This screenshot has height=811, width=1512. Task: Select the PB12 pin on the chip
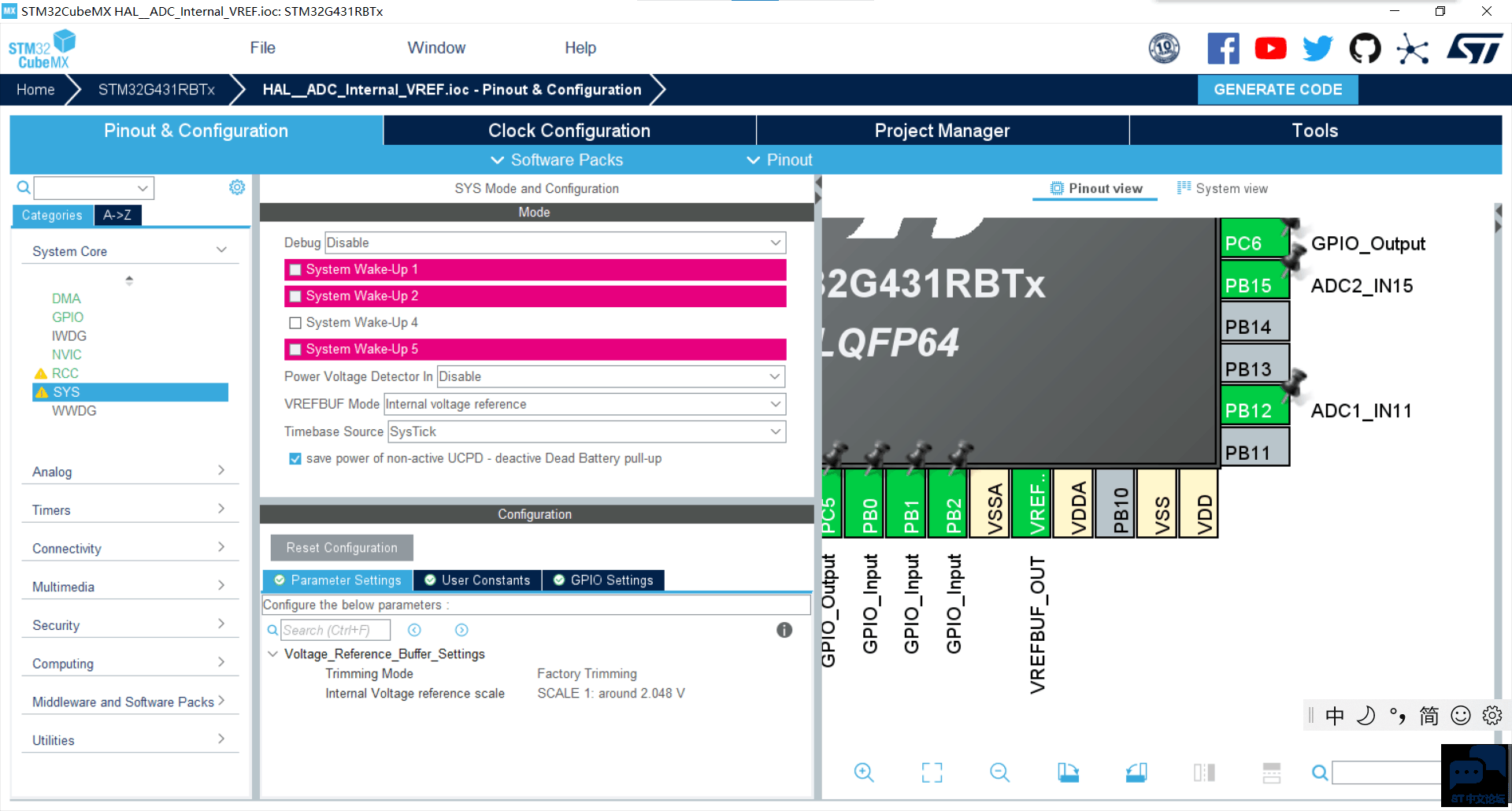click(x=1254, y=406)
